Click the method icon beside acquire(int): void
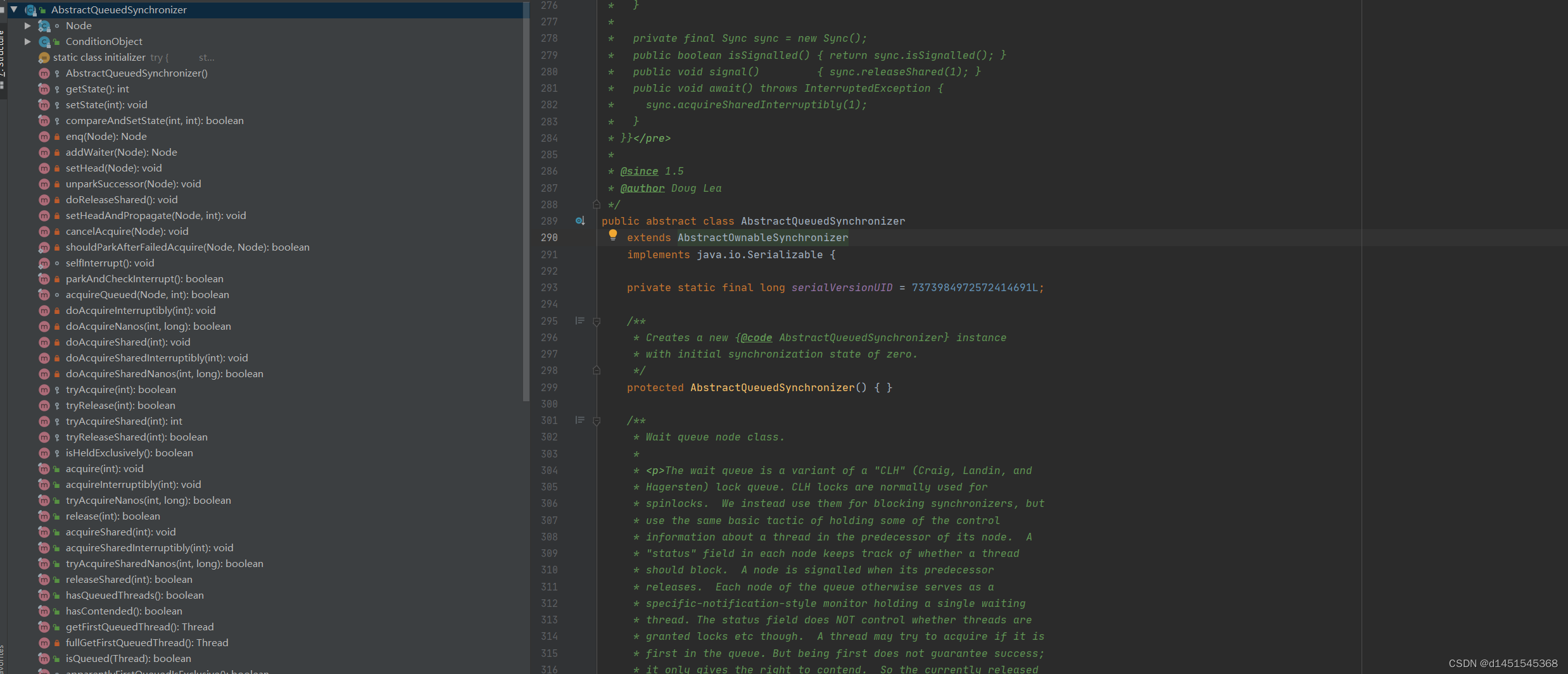Image resolution: width=1568 pixels, height=674 pixels. click(x=44, y=468)
